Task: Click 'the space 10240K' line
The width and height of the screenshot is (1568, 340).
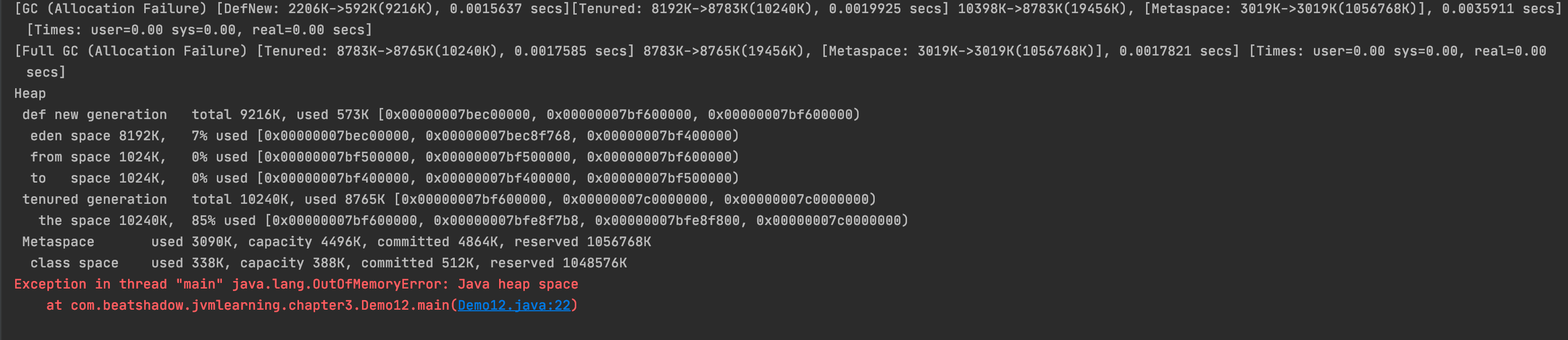Action: 106,220
